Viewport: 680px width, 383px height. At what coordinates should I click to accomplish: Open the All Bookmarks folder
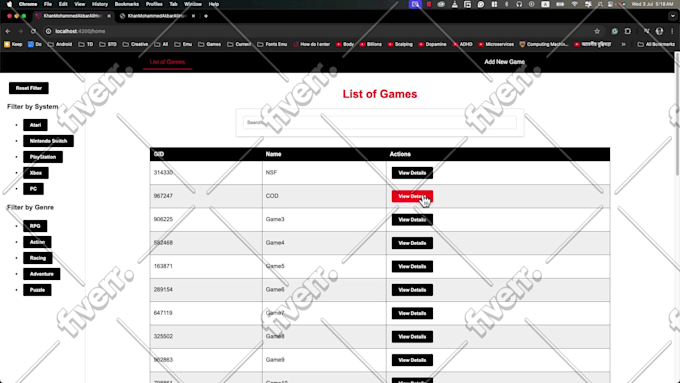656,44
